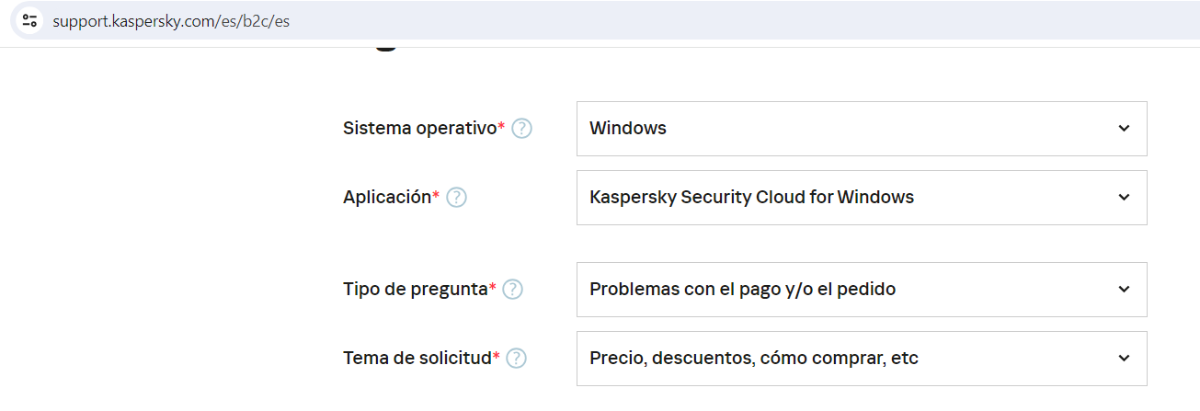The height and width of the screenshot is (411, 1200).
Task: Click help icon beside Sistema operativo
Action: coord(521,128)
